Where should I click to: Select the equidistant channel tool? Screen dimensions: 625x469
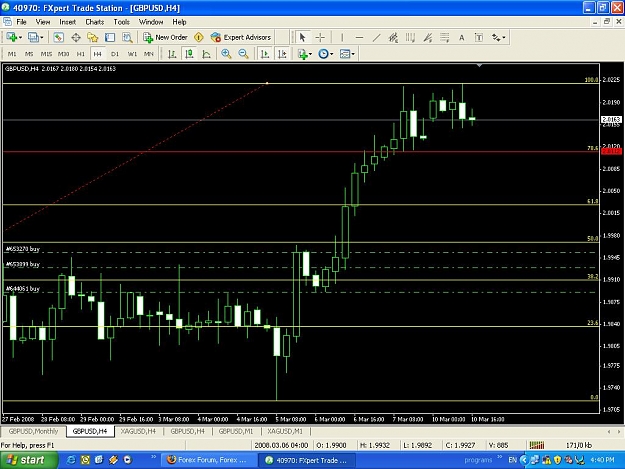[393, 37]
